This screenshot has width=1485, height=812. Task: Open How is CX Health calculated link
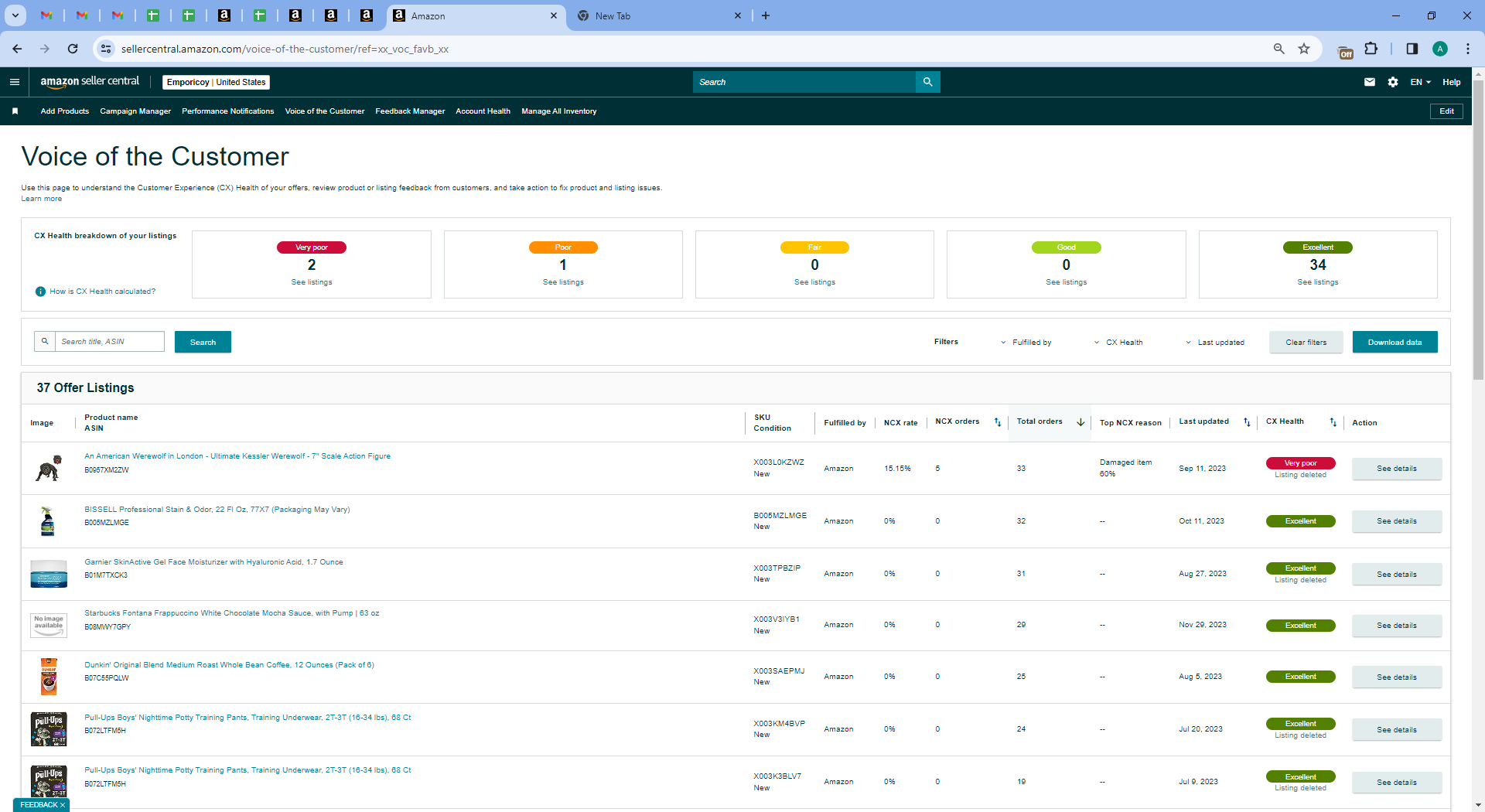click(x=103, y=292)
